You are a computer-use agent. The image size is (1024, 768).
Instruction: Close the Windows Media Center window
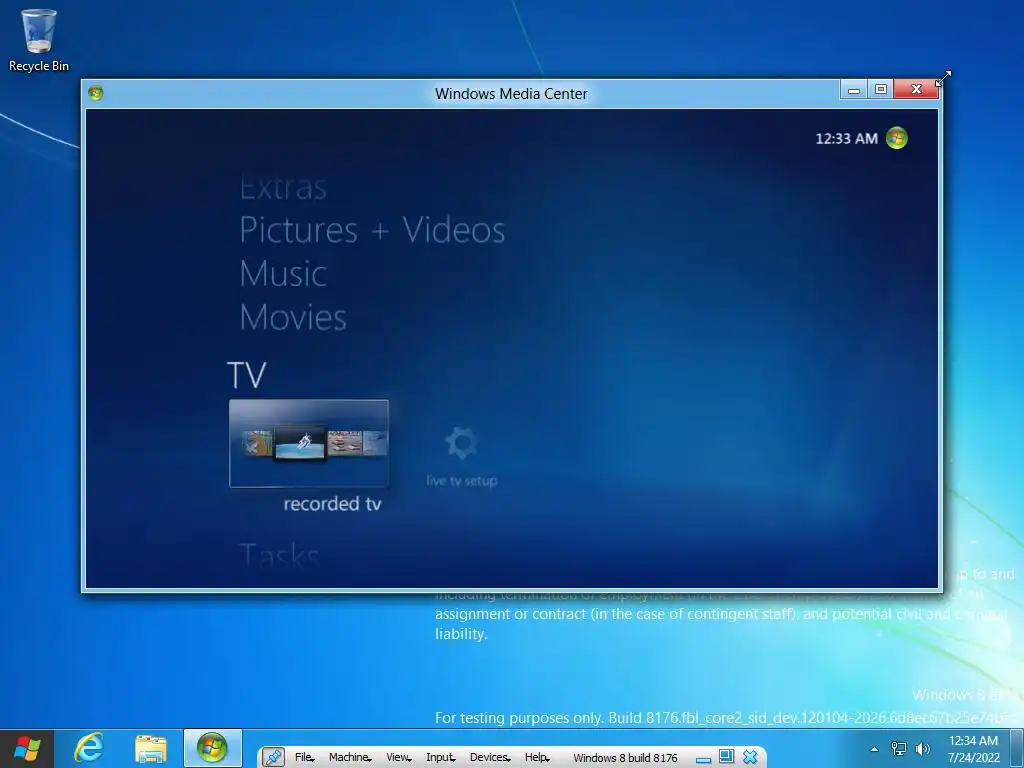(916, 89)
